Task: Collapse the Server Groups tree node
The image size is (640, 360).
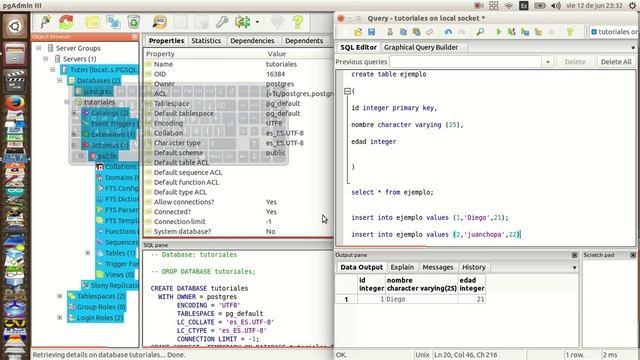Action: point(39,48)
